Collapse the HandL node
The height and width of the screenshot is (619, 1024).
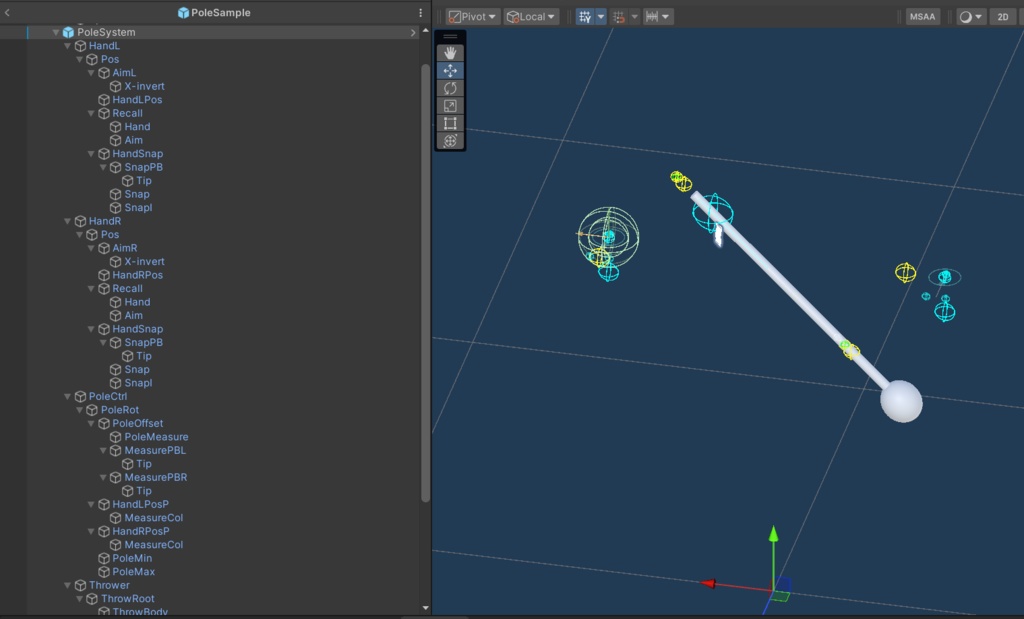point(68,46)
